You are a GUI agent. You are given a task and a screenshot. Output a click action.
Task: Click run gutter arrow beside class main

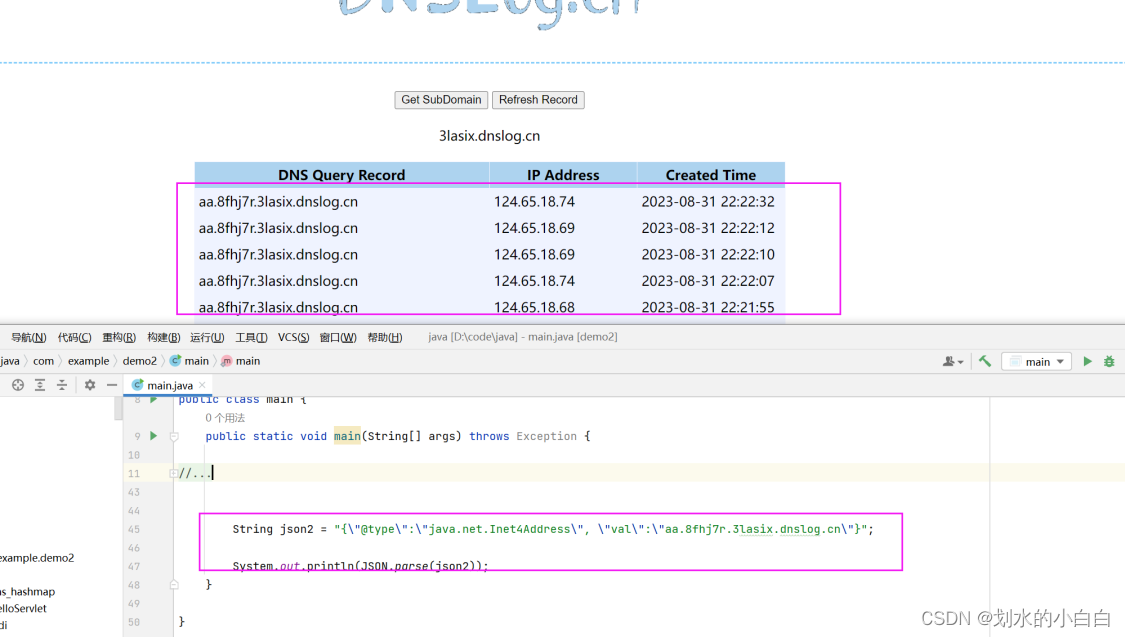coord(154,400)
